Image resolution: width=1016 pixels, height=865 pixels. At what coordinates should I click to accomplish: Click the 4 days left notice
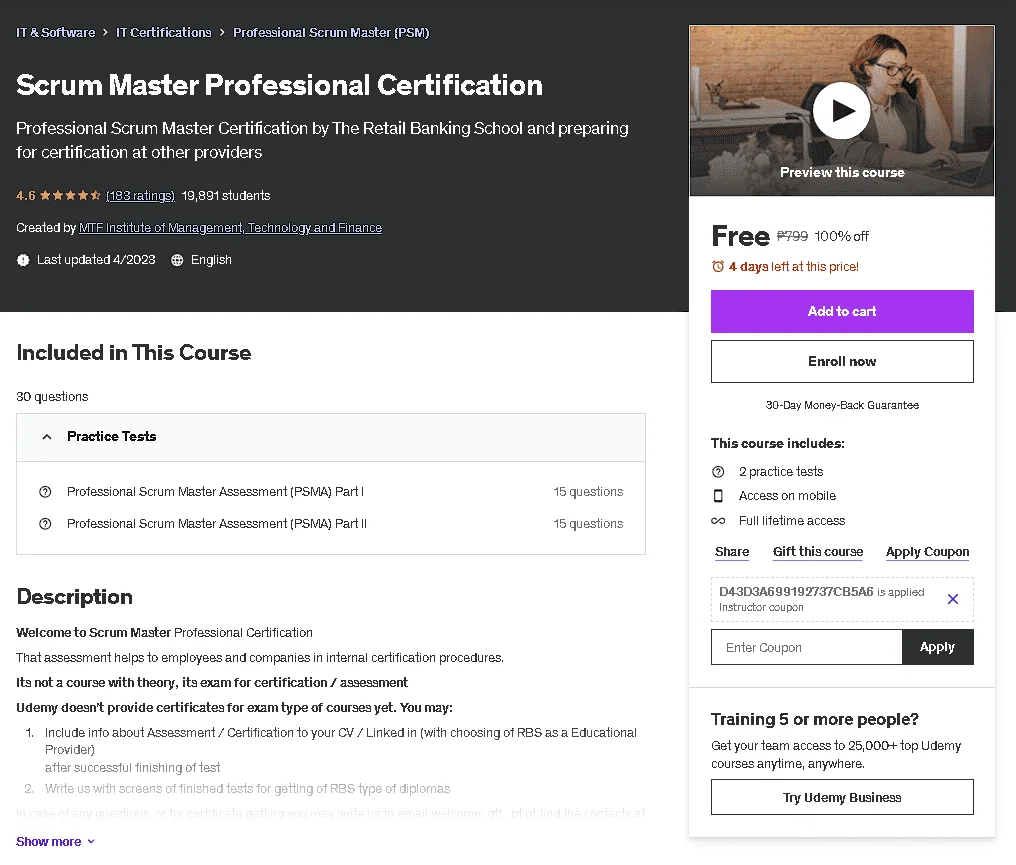click(793, 266)
